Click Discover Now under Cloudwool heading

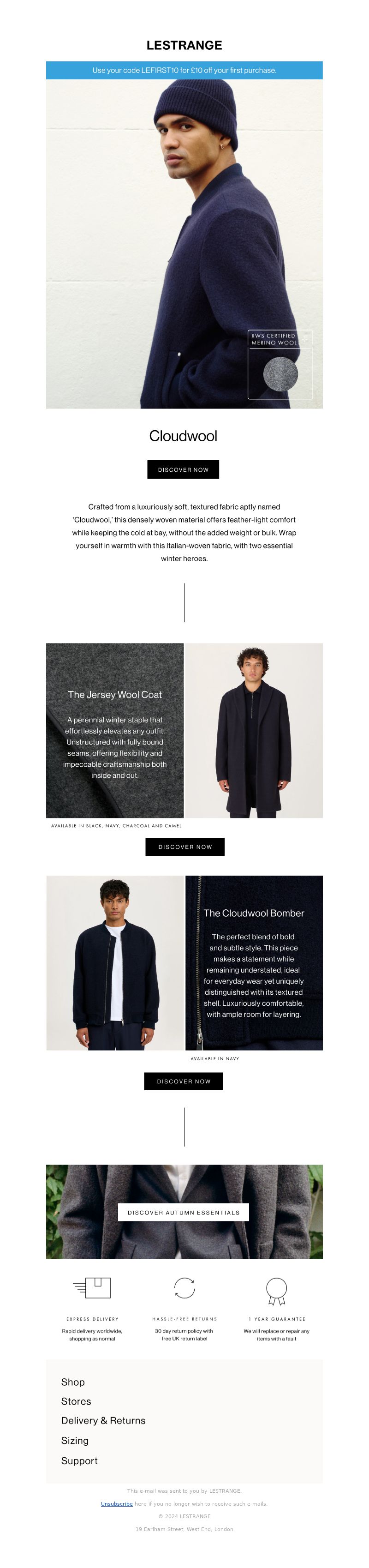183,470
